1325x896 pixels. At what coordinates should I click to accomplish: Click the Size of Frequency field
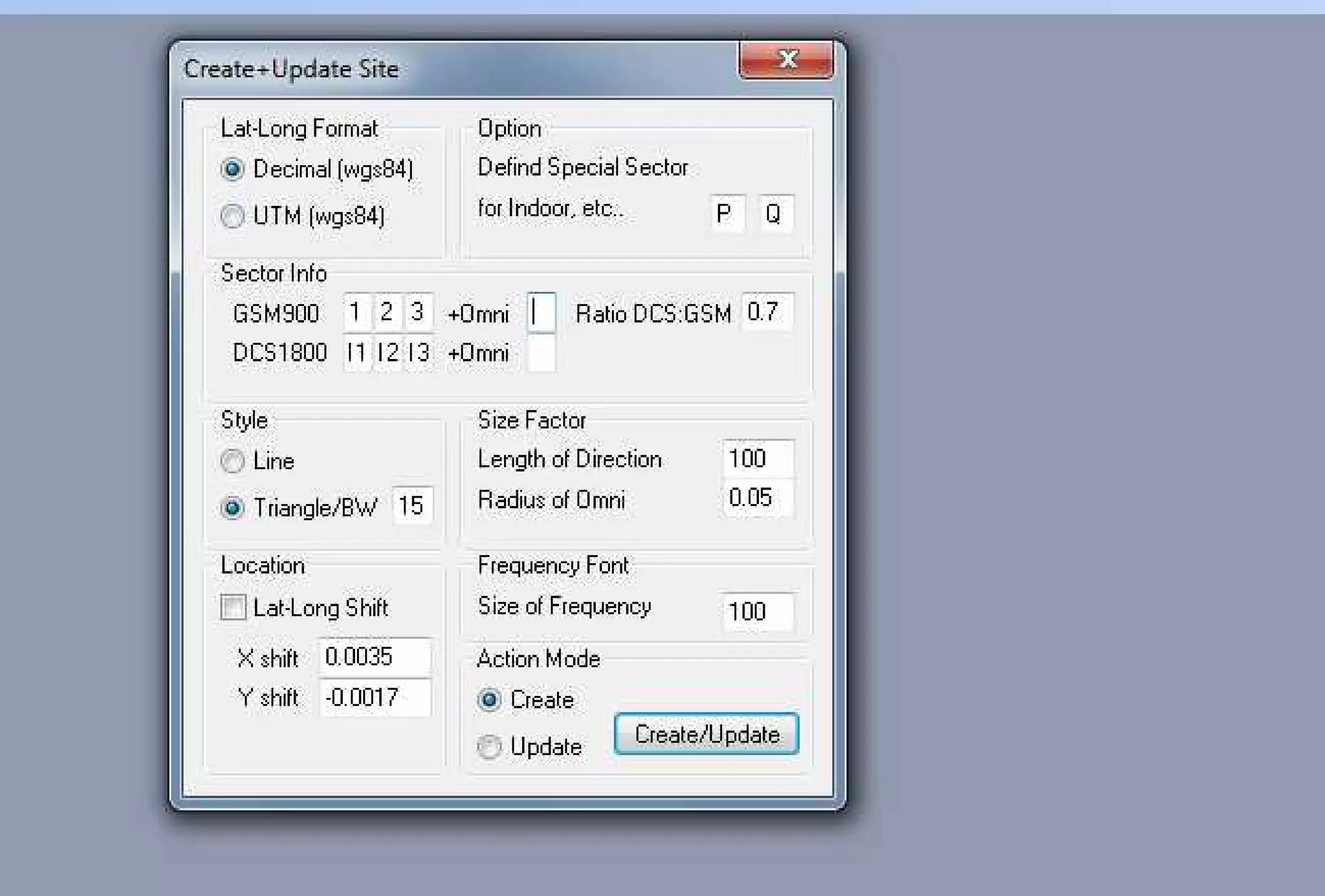[x=757, y=611]
